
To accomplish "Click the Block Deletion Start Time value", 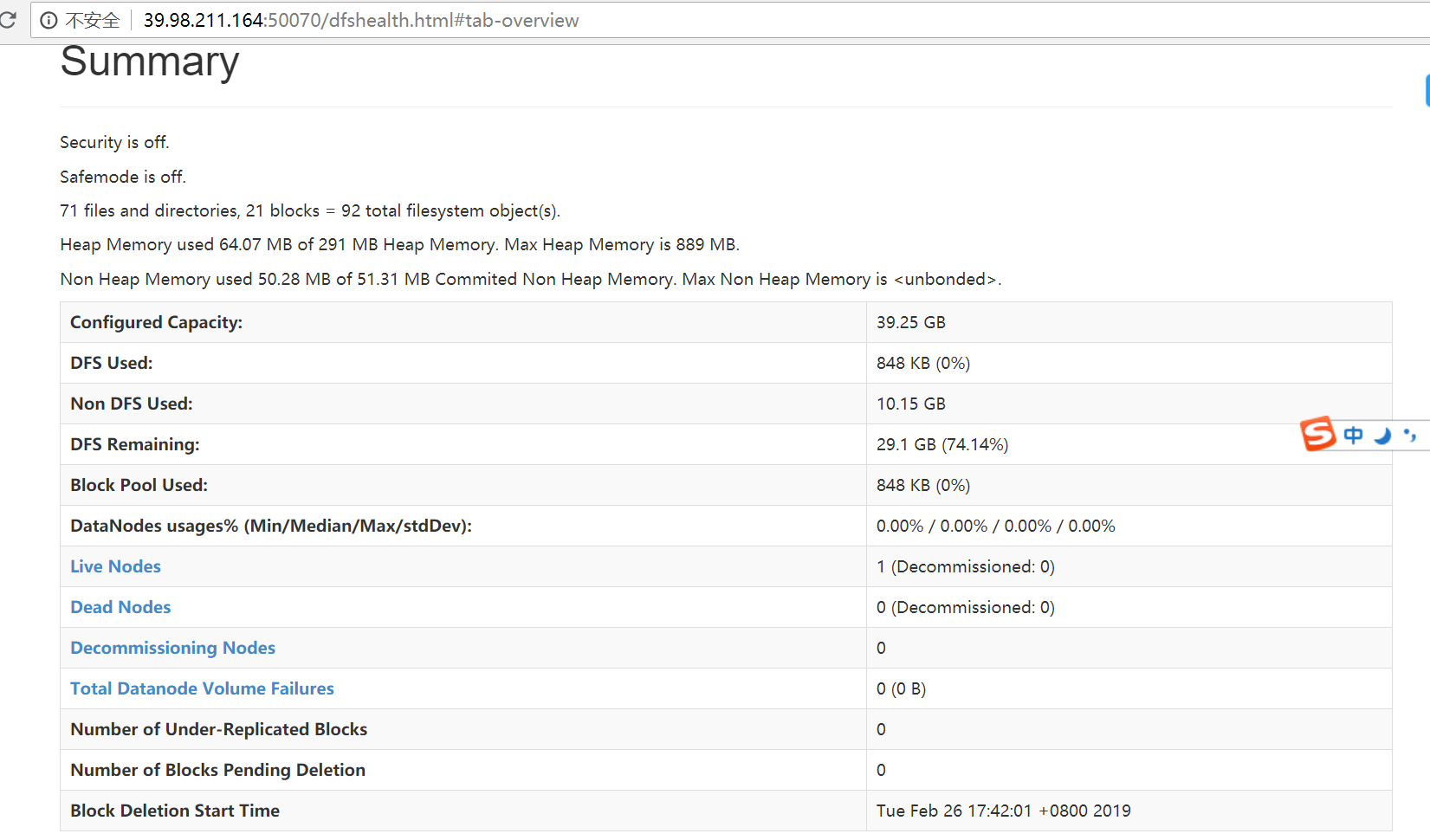I will (x=1003, y=811).
